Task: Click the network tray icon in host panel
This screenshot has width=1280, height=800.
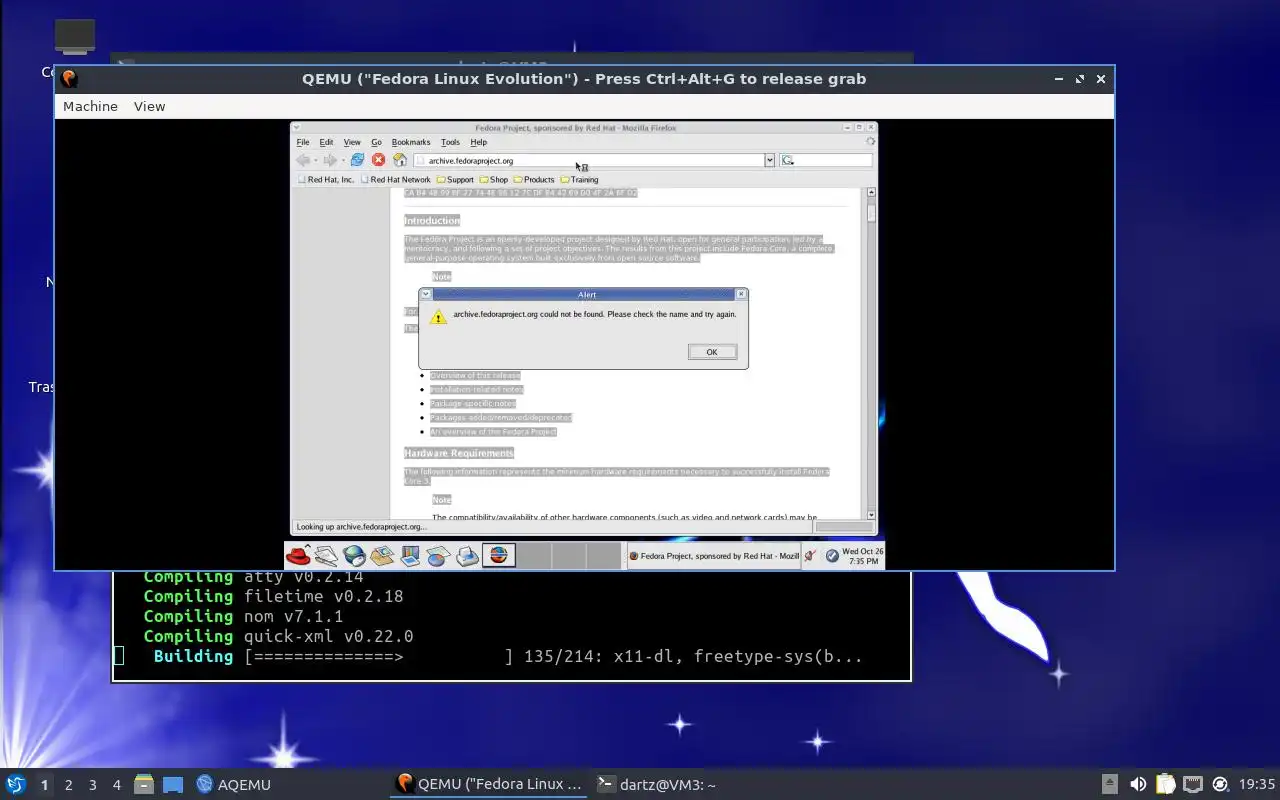Action: [x=1192, y=784]
